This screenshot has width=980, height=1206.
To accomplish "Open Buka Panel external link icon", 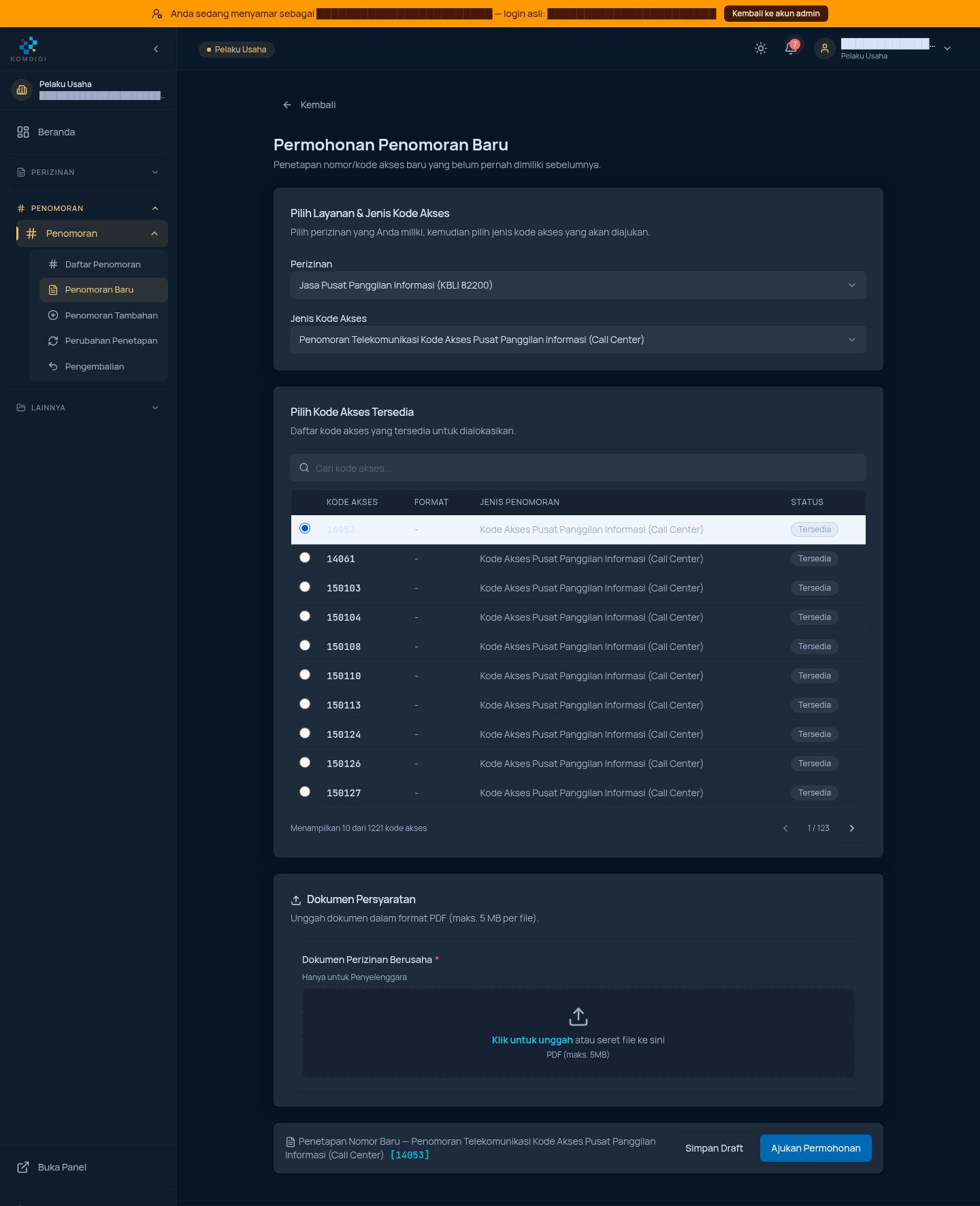I will (x=23, y=1167).
